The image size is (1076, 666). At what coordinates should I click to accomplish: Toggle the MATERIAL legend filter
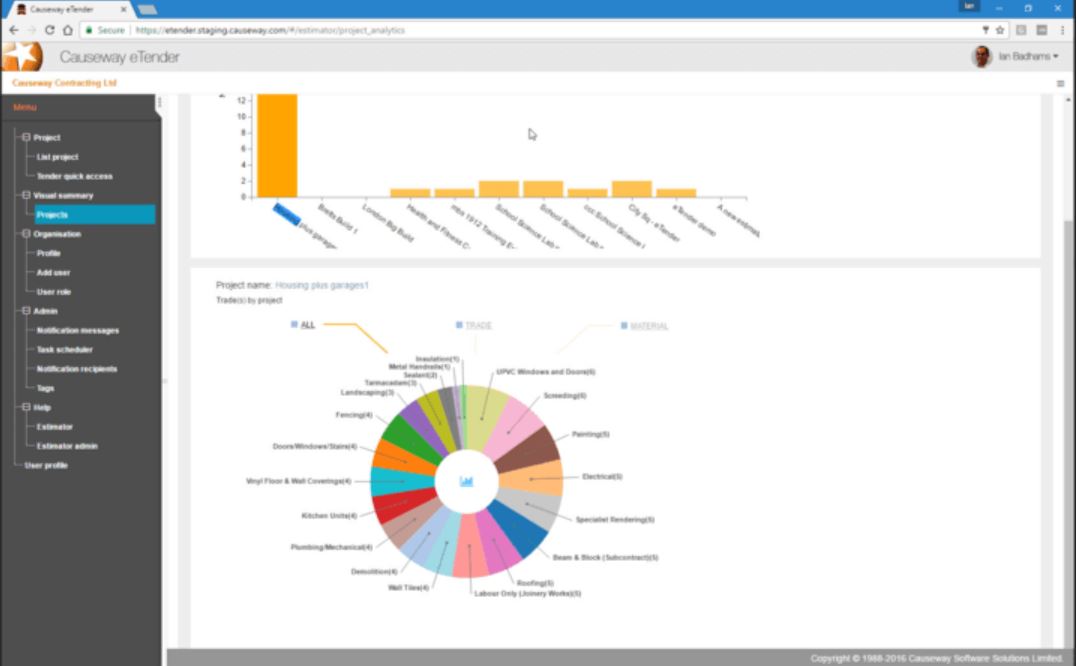coord(648,325)
